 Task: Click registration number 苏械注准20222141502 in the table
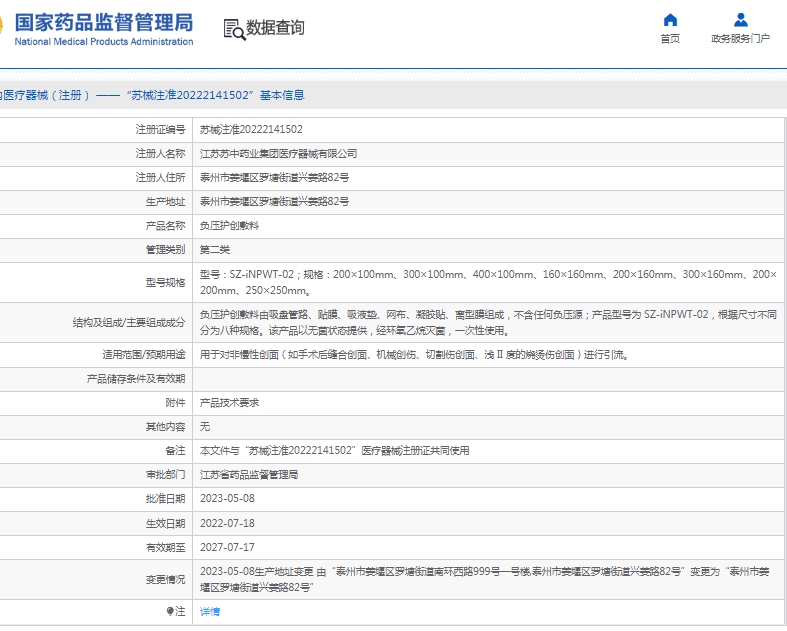(251, 129)
